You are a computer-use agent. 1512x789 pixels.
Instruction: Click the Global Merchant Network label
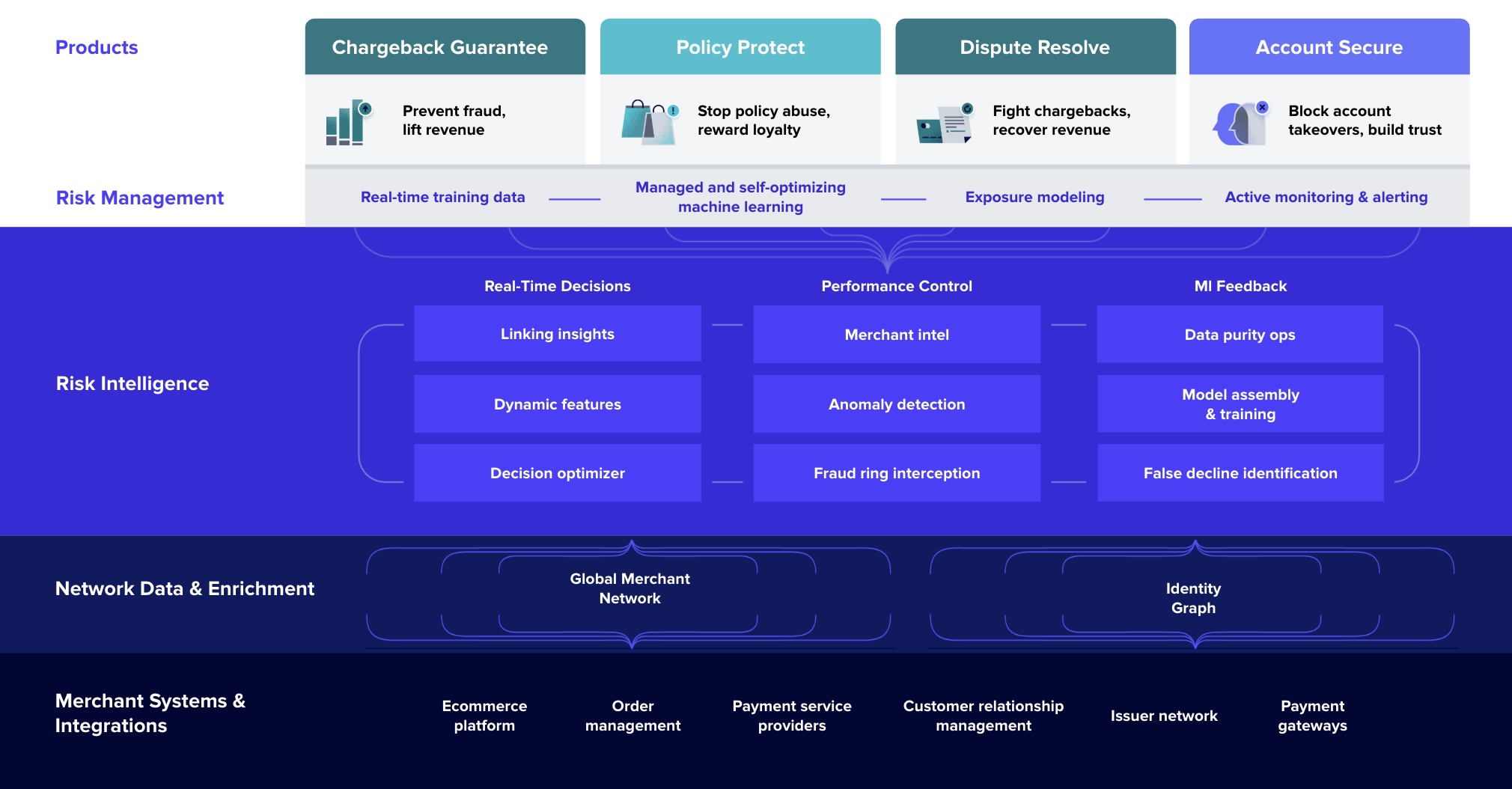pos(630,588)
